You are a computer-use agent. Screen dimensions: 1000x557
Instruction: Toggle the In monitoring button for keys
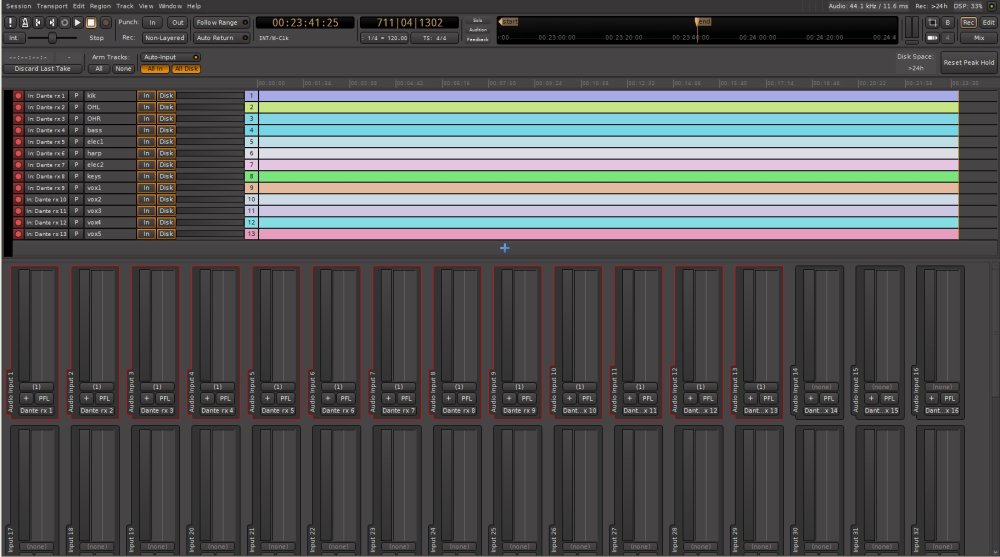146,176
